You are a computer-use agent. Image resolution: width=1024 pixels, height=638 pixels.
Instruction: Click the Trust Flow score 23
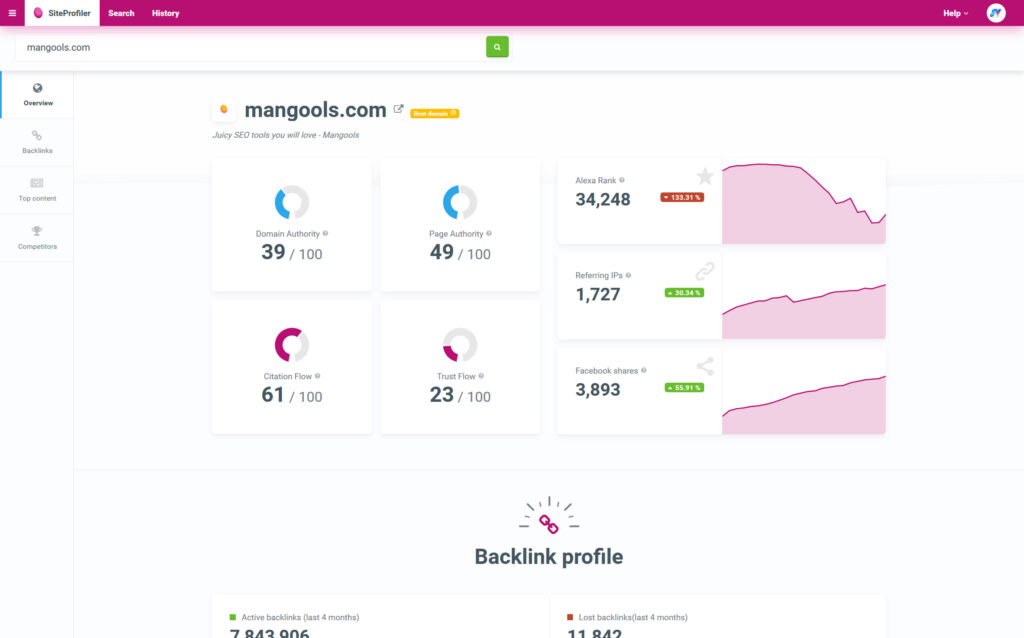tap(441, 394)
